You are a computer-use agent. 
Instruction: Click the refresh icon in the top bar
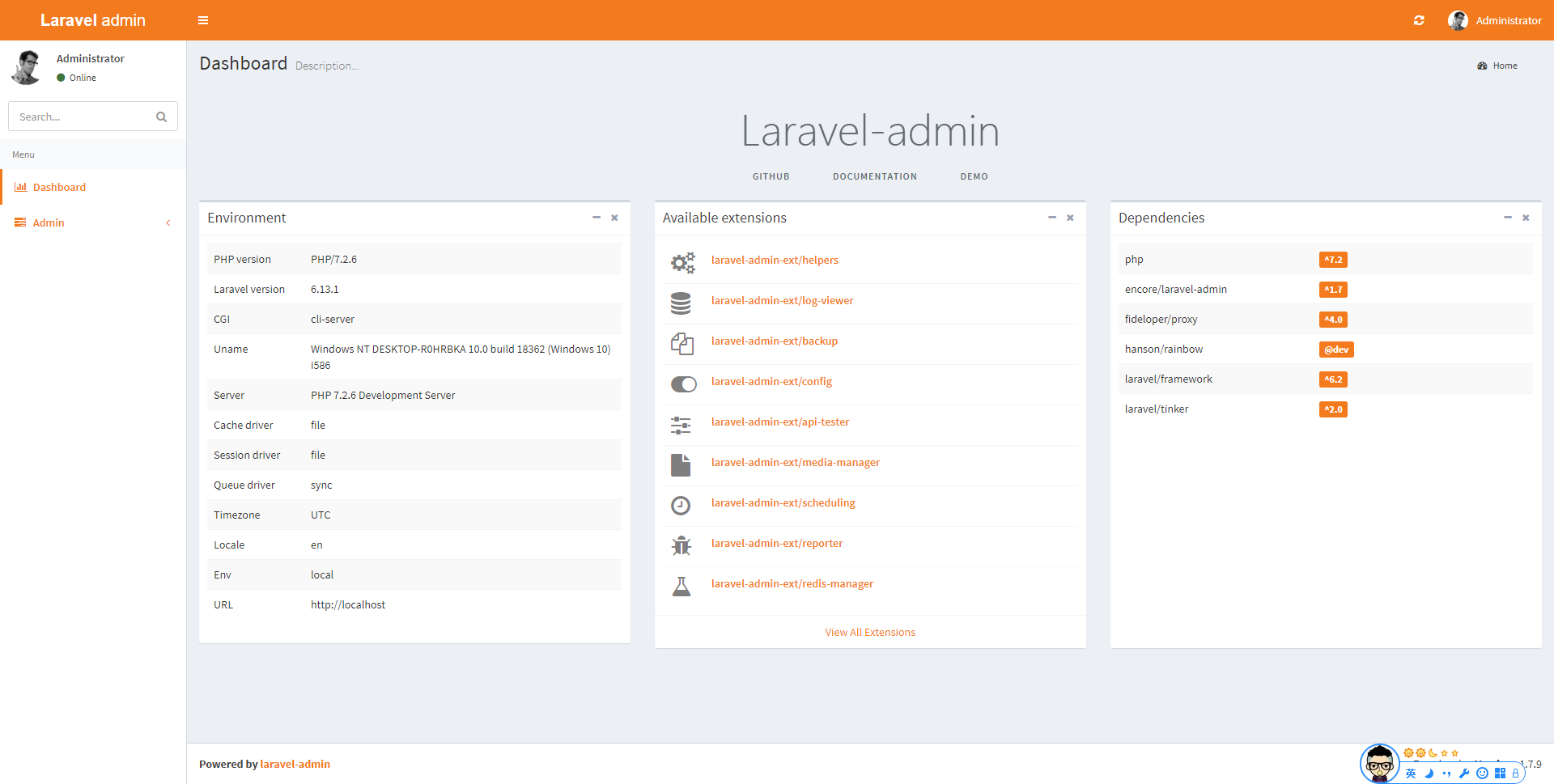pyautogui.click(x=1419, y=20)
